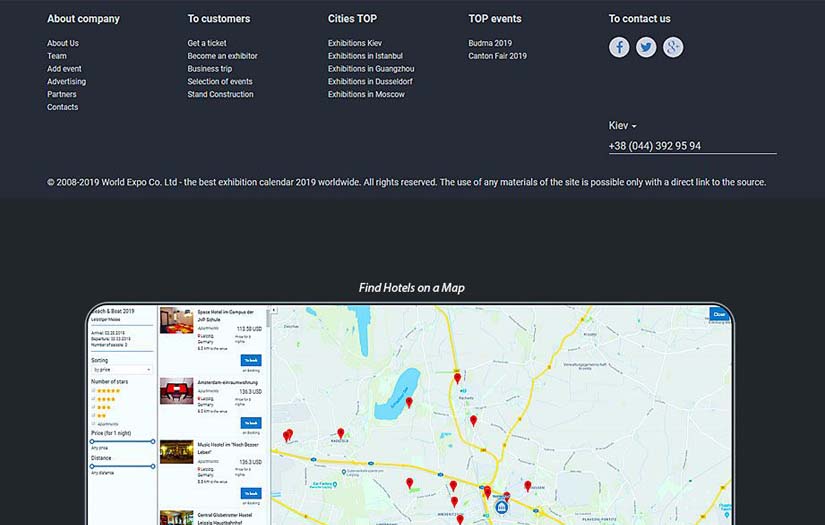Click the book button for Amsterdam-einraumwohnung

[x=251, y=423]
